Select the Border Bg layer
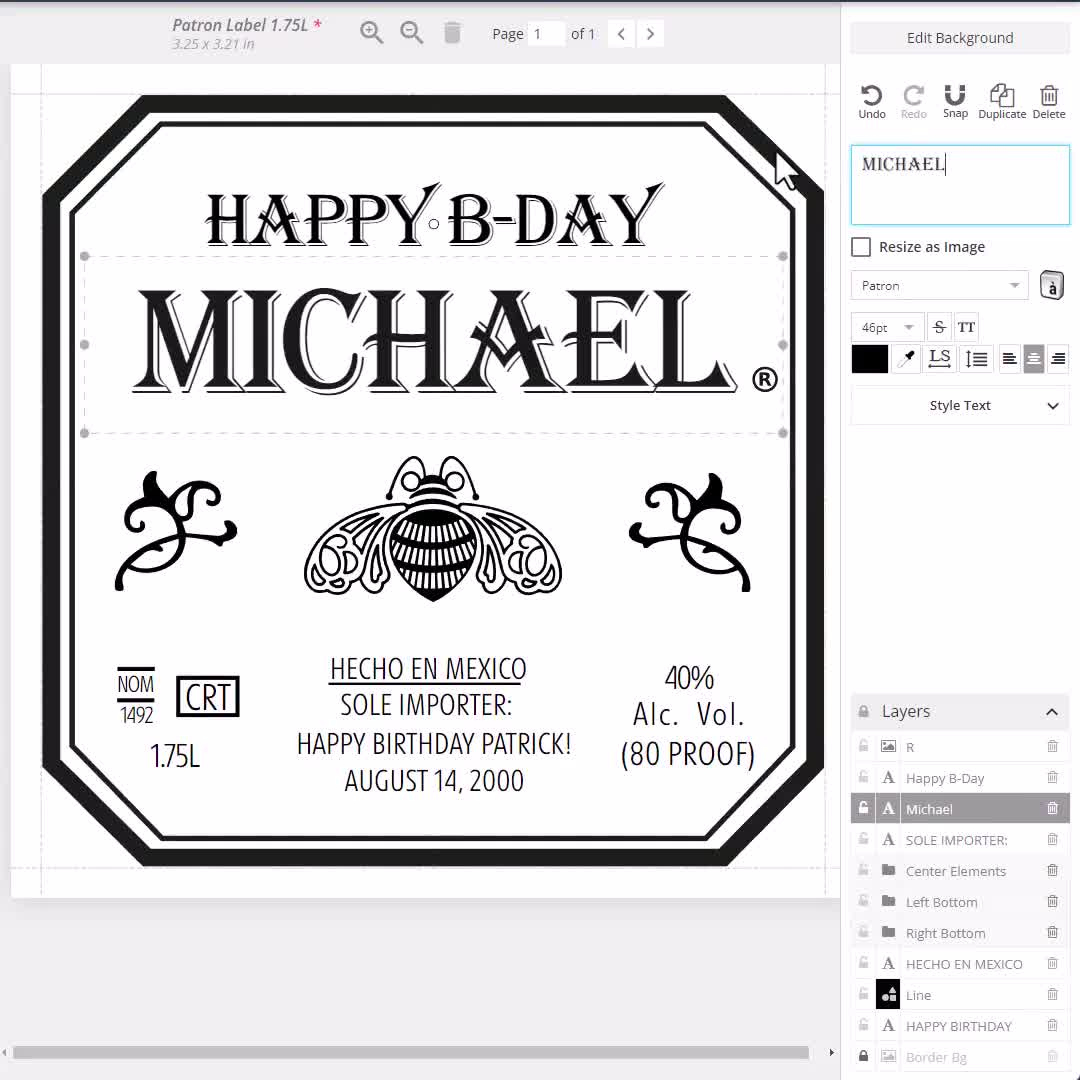 coord(959,1057)
